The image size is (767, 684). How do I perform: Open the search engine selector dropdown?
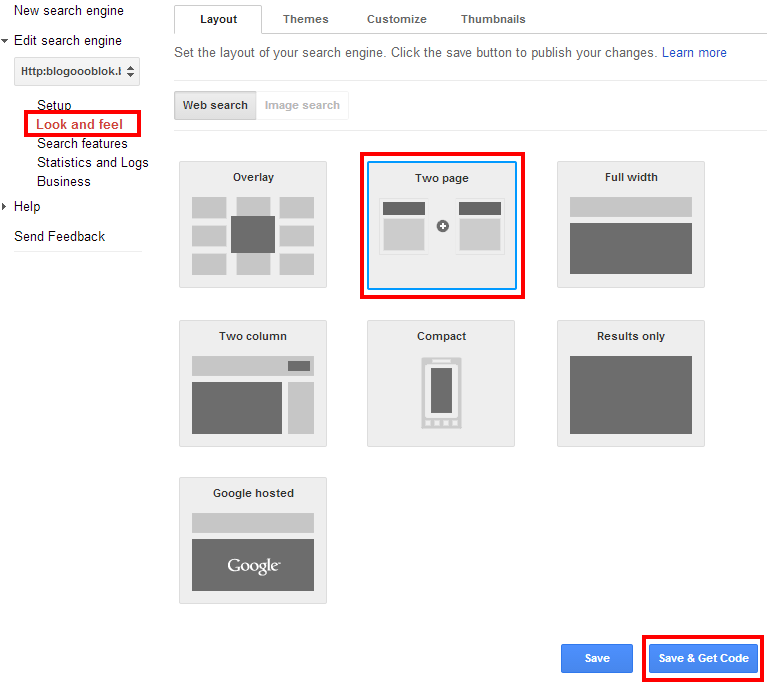(77, 71)
